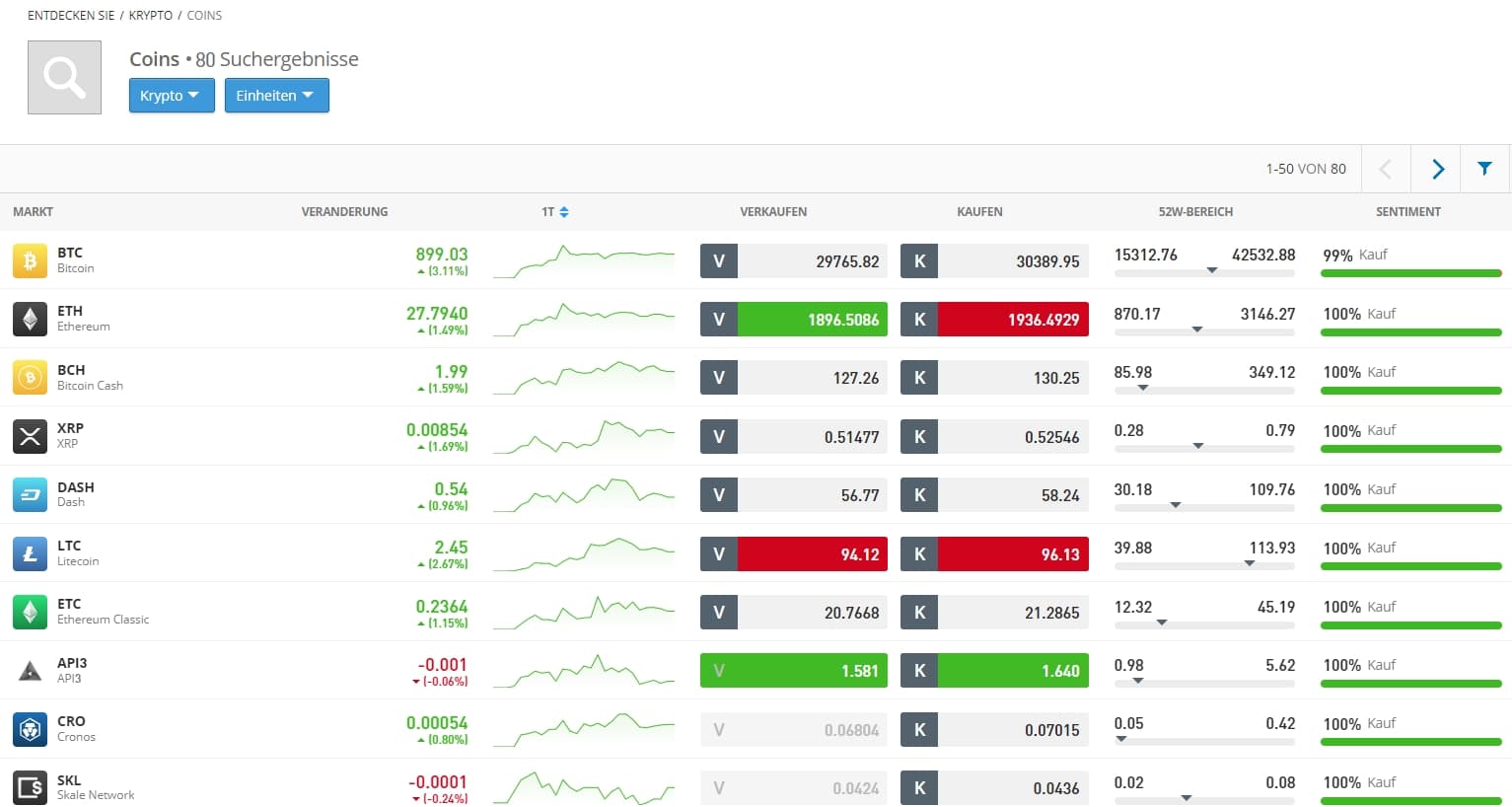Image resolution: width=1512 pixels, height=807 pixels.
Task: Buy DASH at 58.24
Action: pos(994,495)
